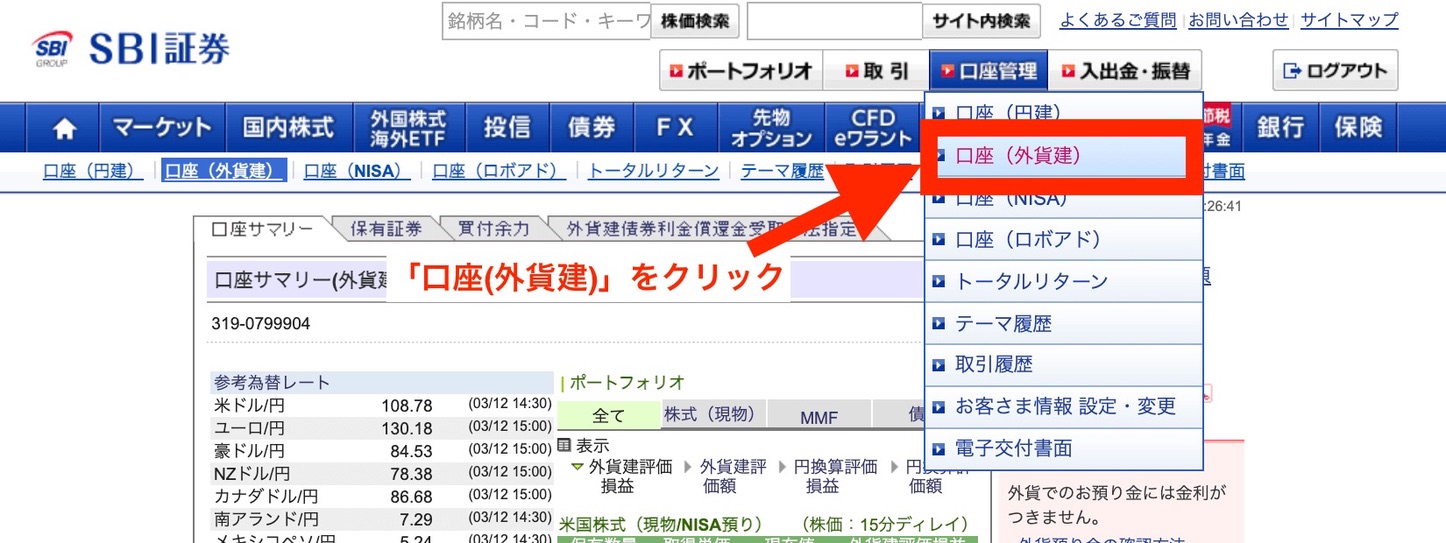Click the ユーロ/円 rate value 130.18
Image resolution: width=1446 pixels, height=543 pixels.
tap(407, 428)
